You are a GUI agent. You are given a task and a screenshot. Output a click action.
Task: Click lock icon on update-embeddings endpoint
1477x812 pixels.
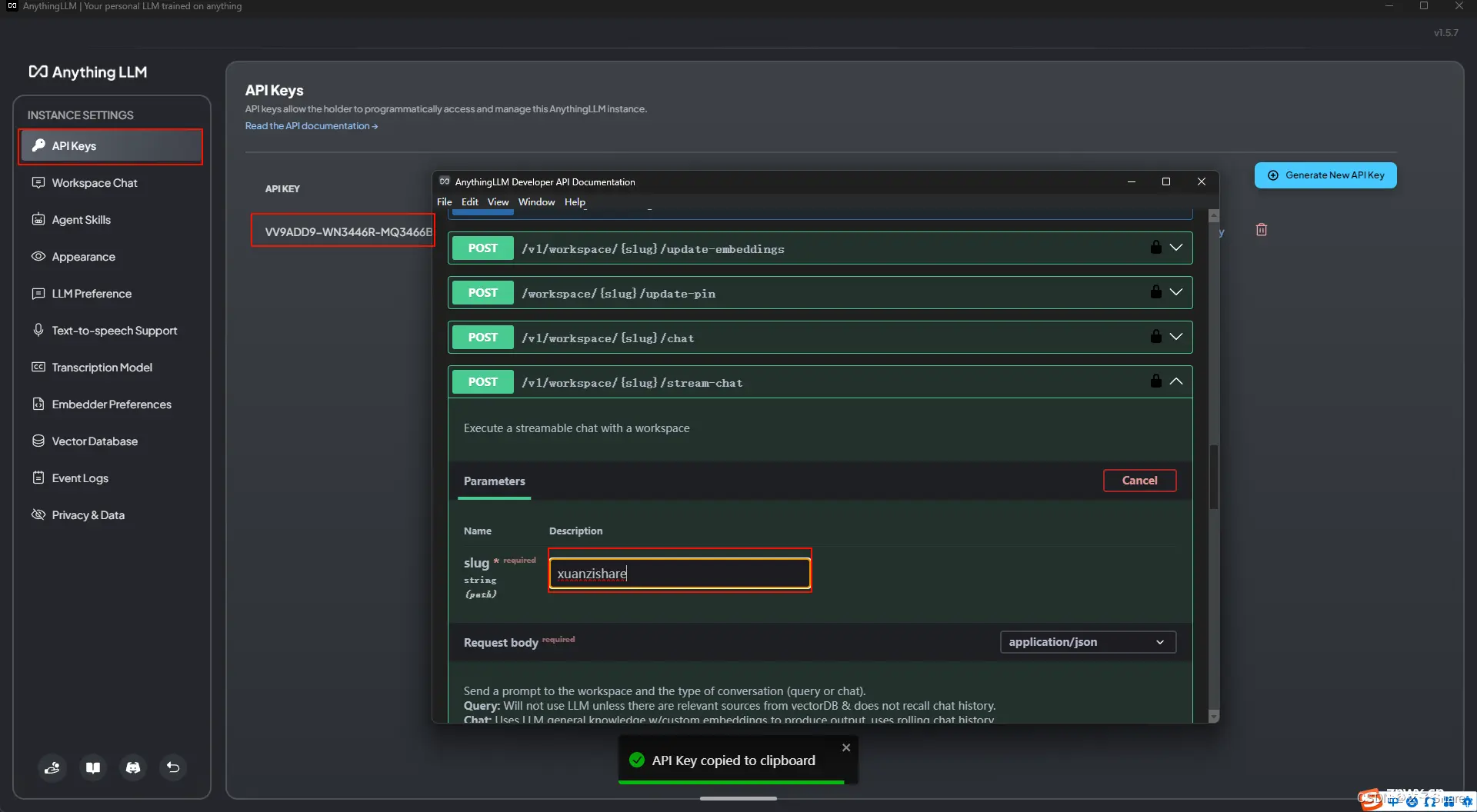tap(1155, 247)
